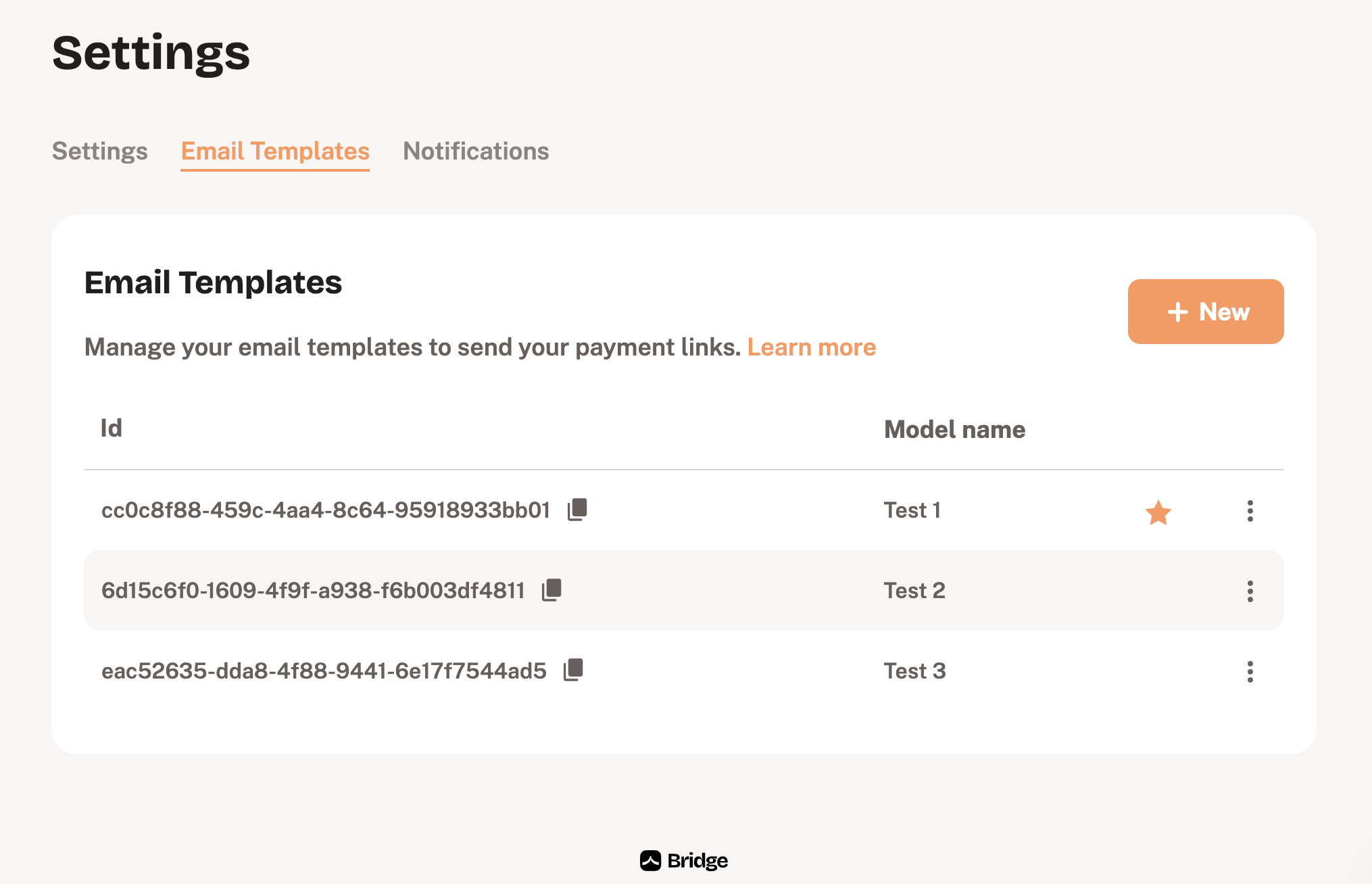Image resolution: width=1372 pixels, height=884 pixels.
Task: Click the default star on Test 1
Action: coord(1158,512)
